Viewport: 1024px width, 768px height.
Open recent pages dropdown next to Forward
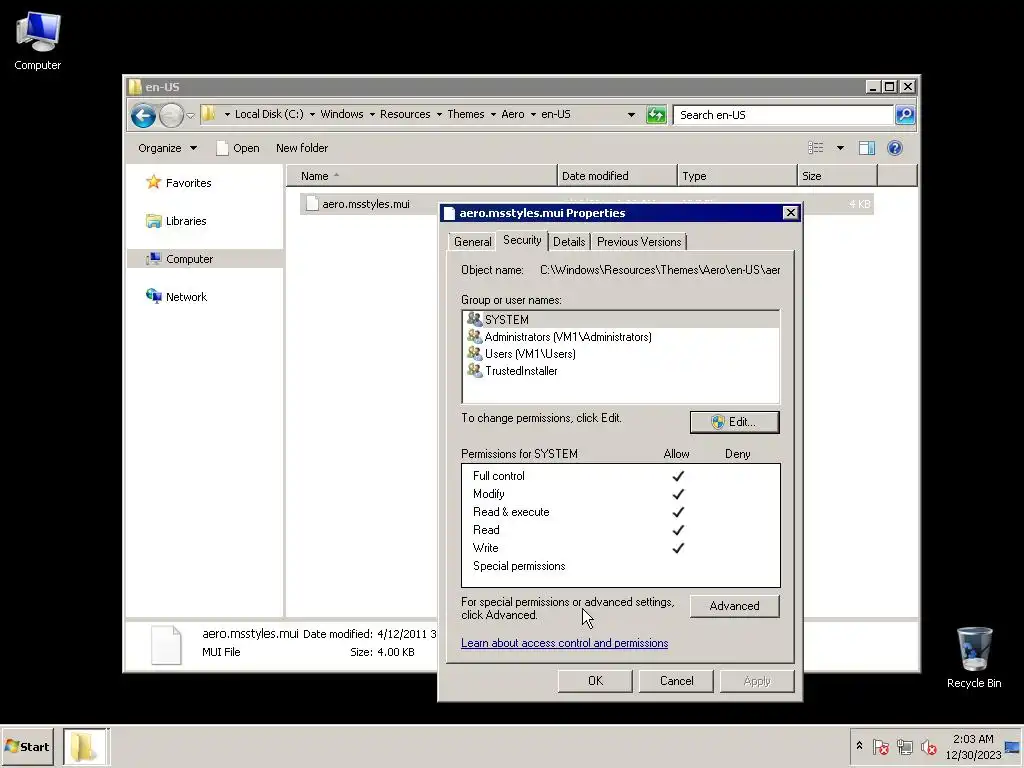pyautogui.click(x=190, y=116)
